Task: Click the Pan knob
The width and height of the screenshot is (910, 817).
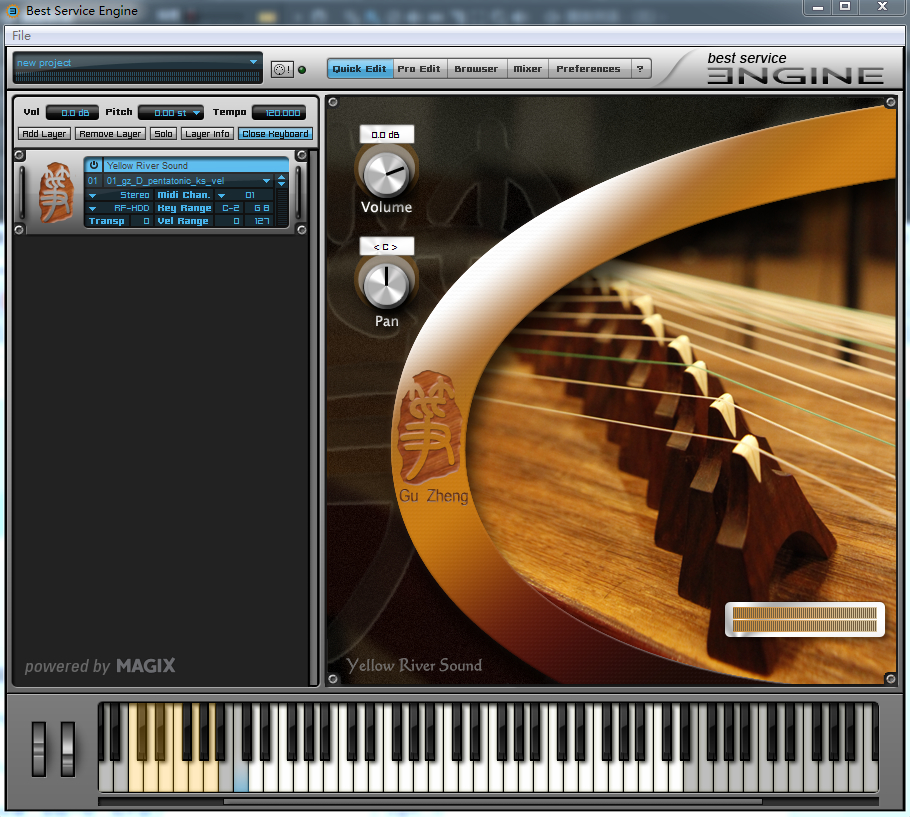Action: click(x=386, y=285)
